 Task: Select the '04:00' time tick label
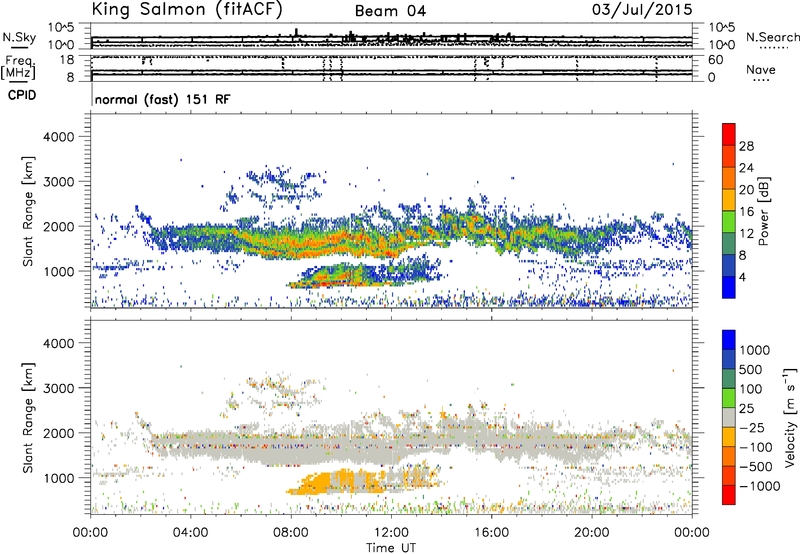[191, 533]
